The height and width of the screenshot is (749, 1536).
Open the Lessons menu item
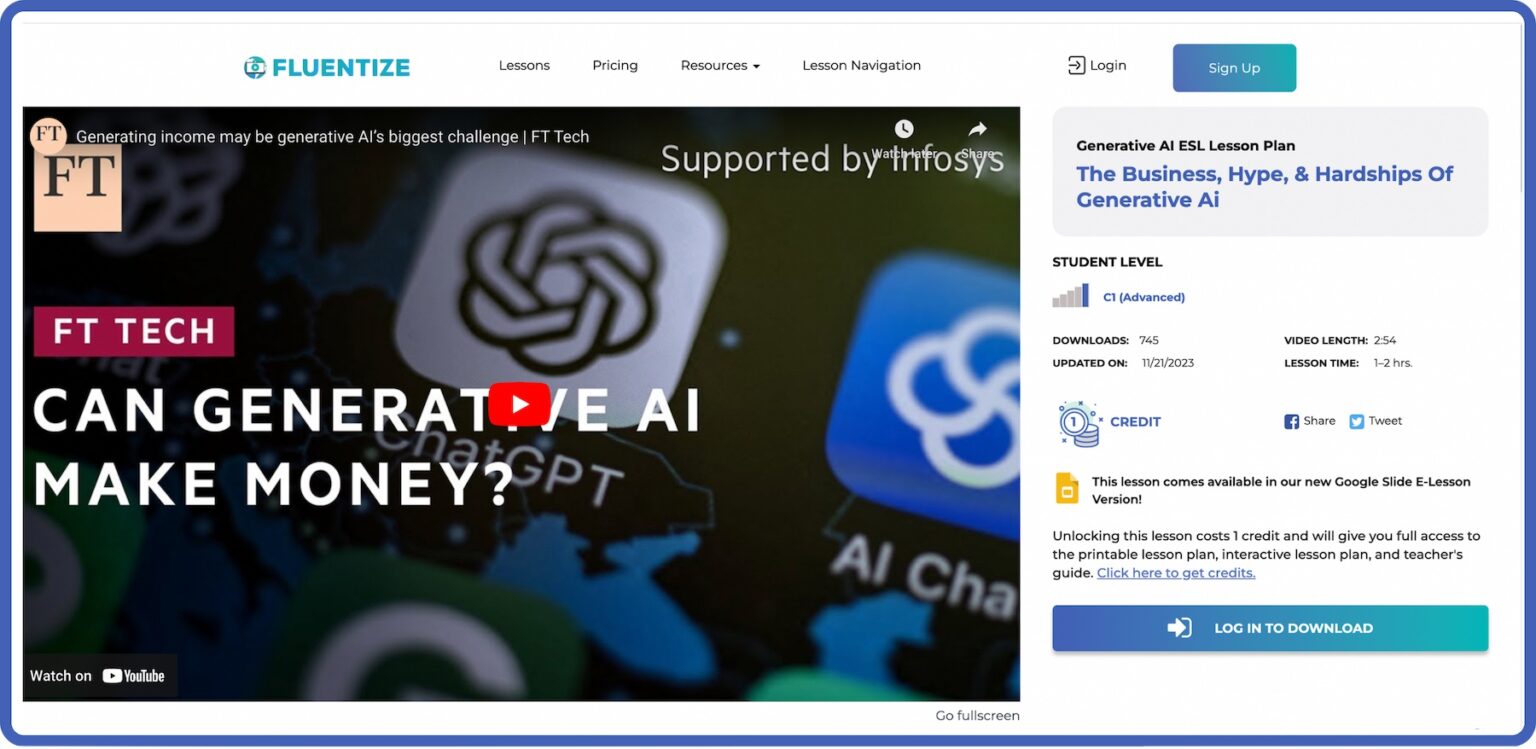524,66
